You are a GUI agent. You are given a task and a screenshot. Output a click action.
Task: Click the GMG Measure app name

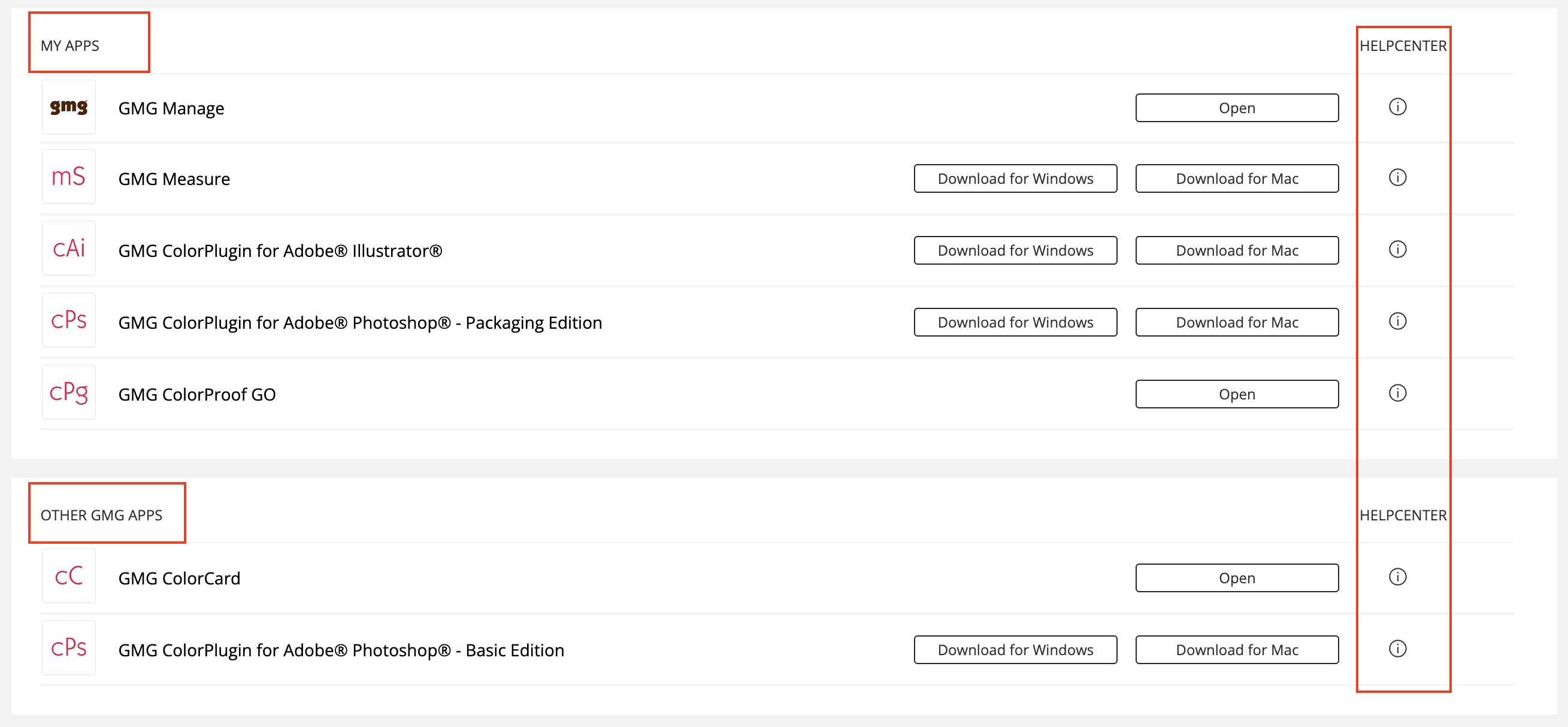pyautogui.click(x=174, y=179)
